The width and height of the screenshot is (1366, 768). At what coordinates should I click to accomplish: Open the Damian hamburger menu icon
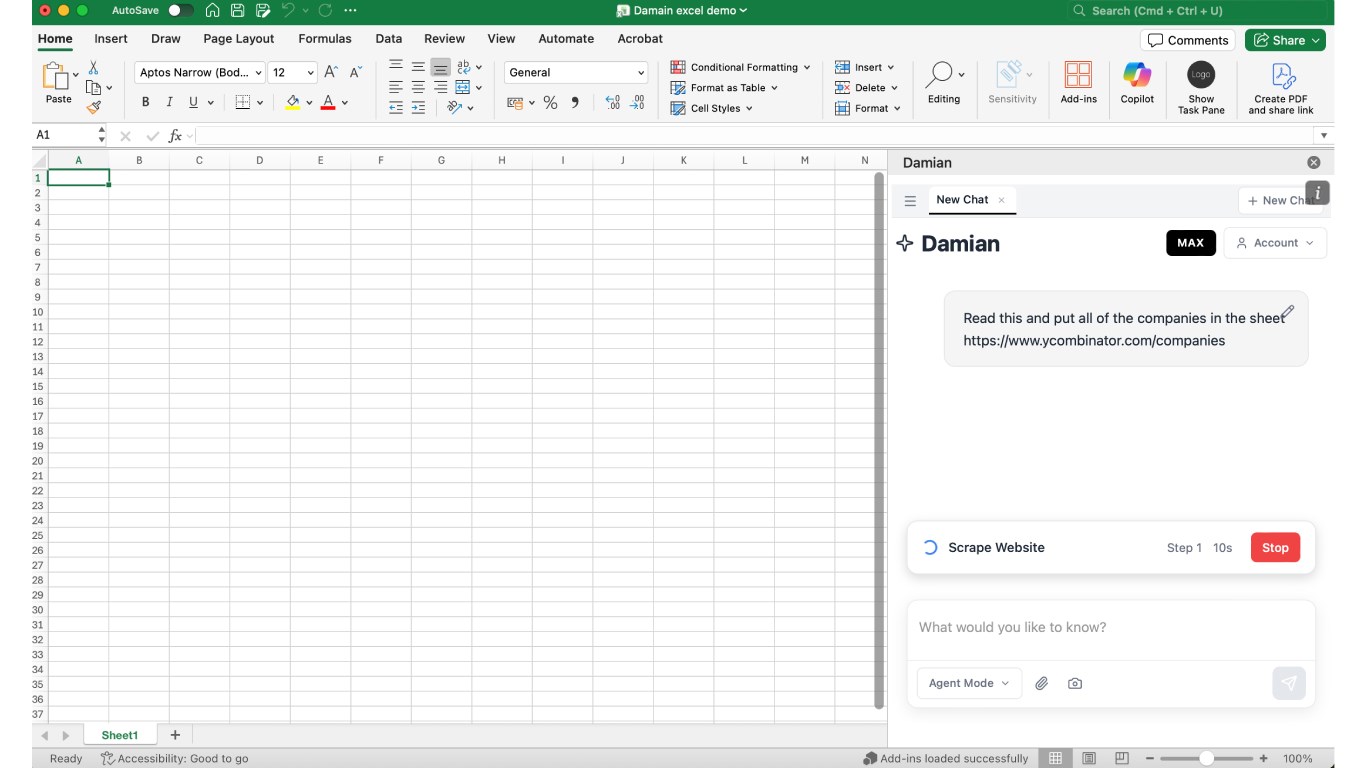910,201
